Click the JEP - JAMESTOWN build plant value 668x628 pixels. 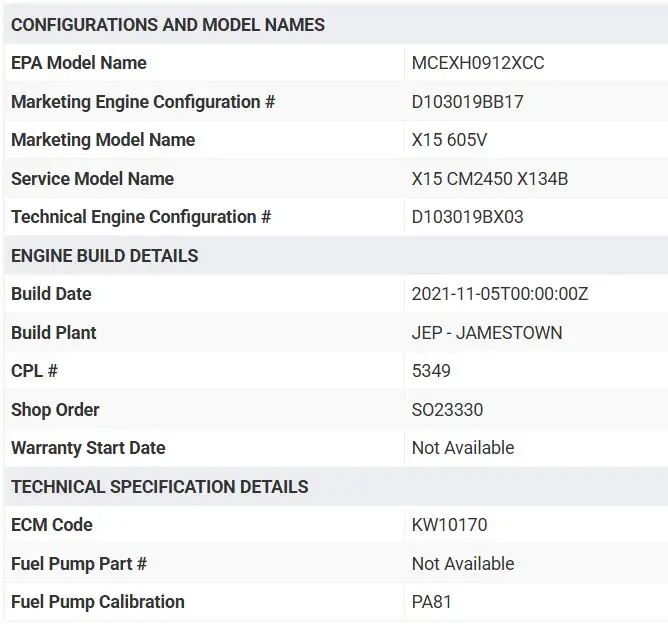[486, 333]
